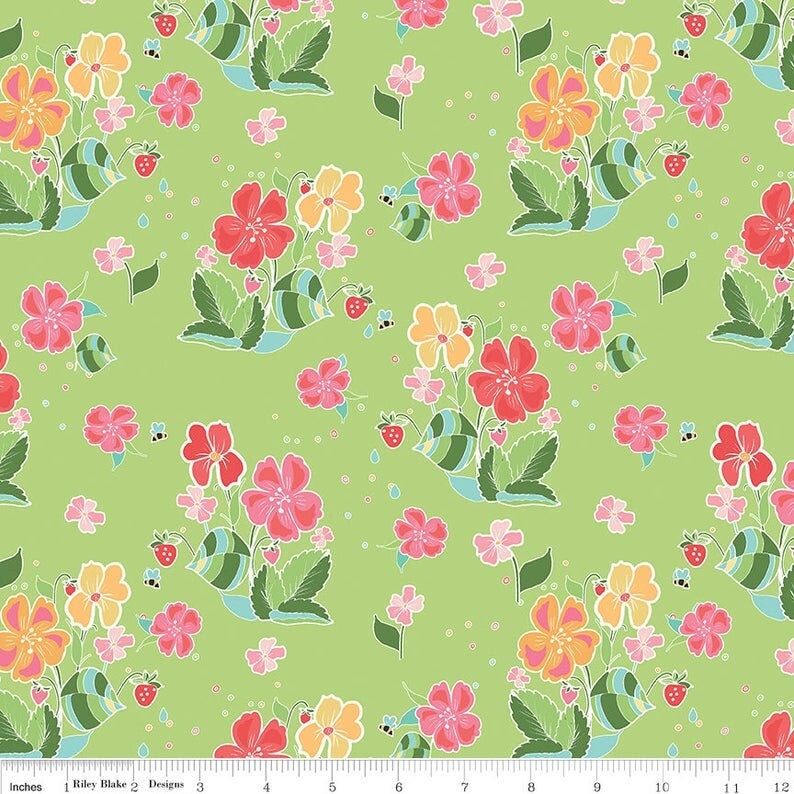This screenshot has height=794, width=794.
Task: Click the ruler number 7
Action: [x=464, y=787]
